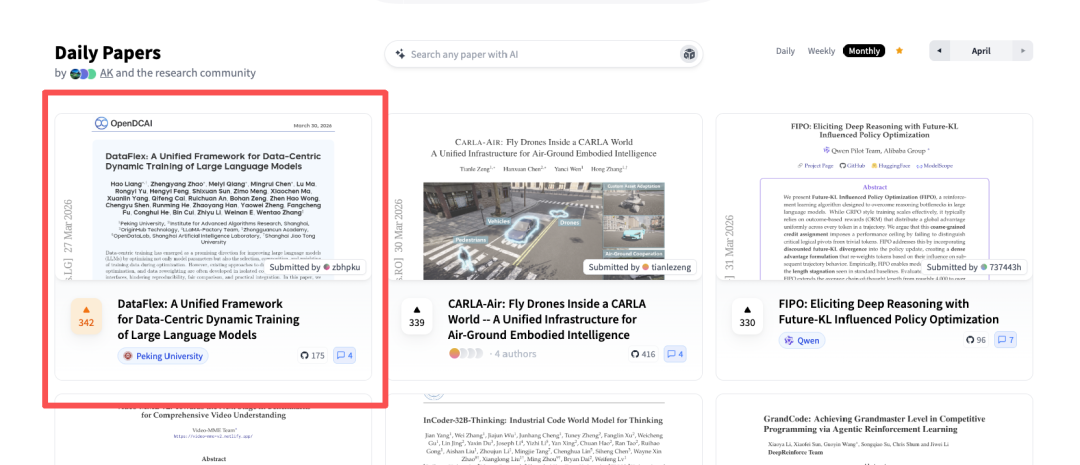Viewport: 1080px width, 465px height.
Task: Open DataFlex paper thumbnail
Action: 213,198
